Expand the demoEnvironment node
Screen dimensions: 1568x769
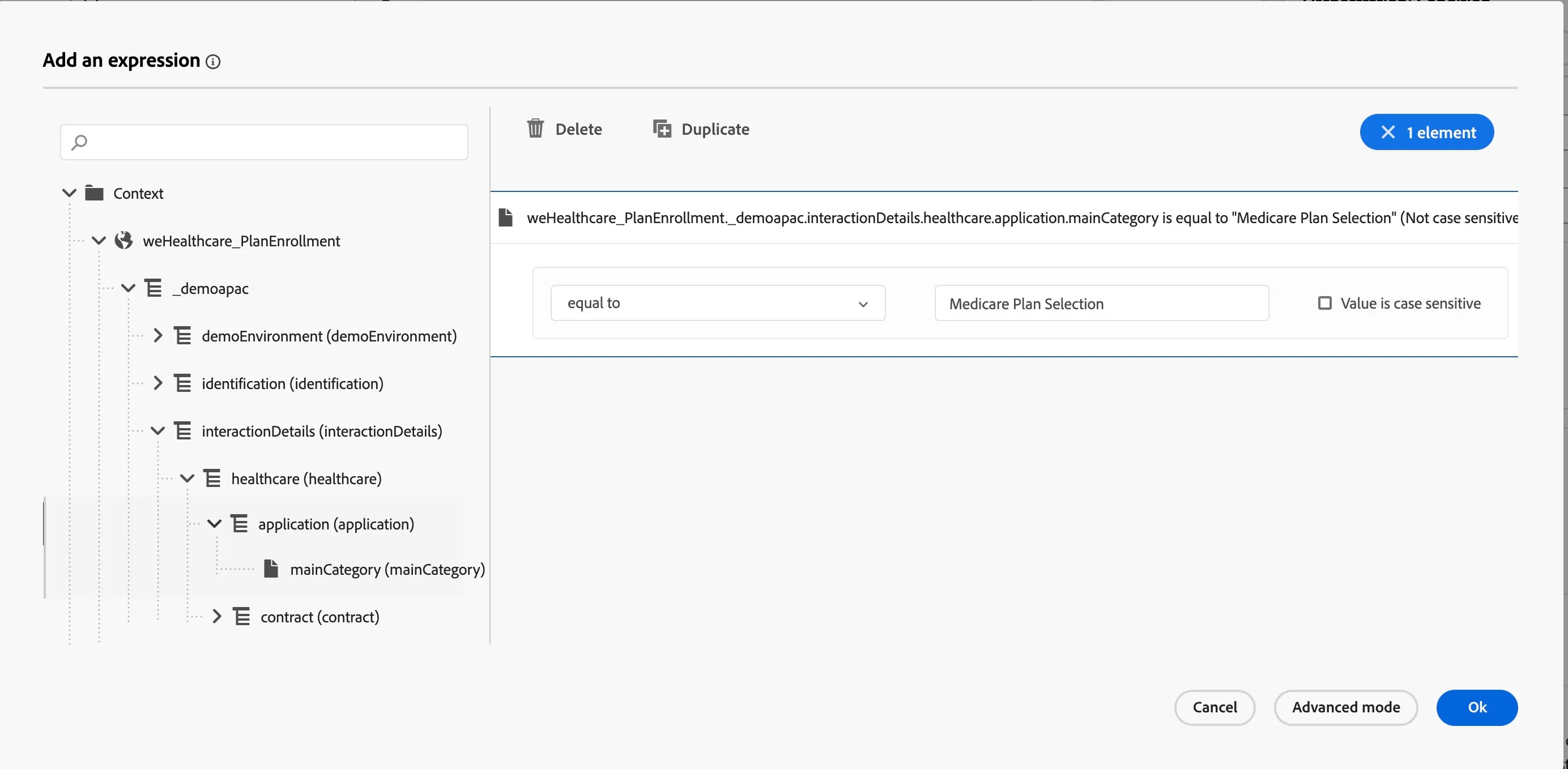point(157,335)
